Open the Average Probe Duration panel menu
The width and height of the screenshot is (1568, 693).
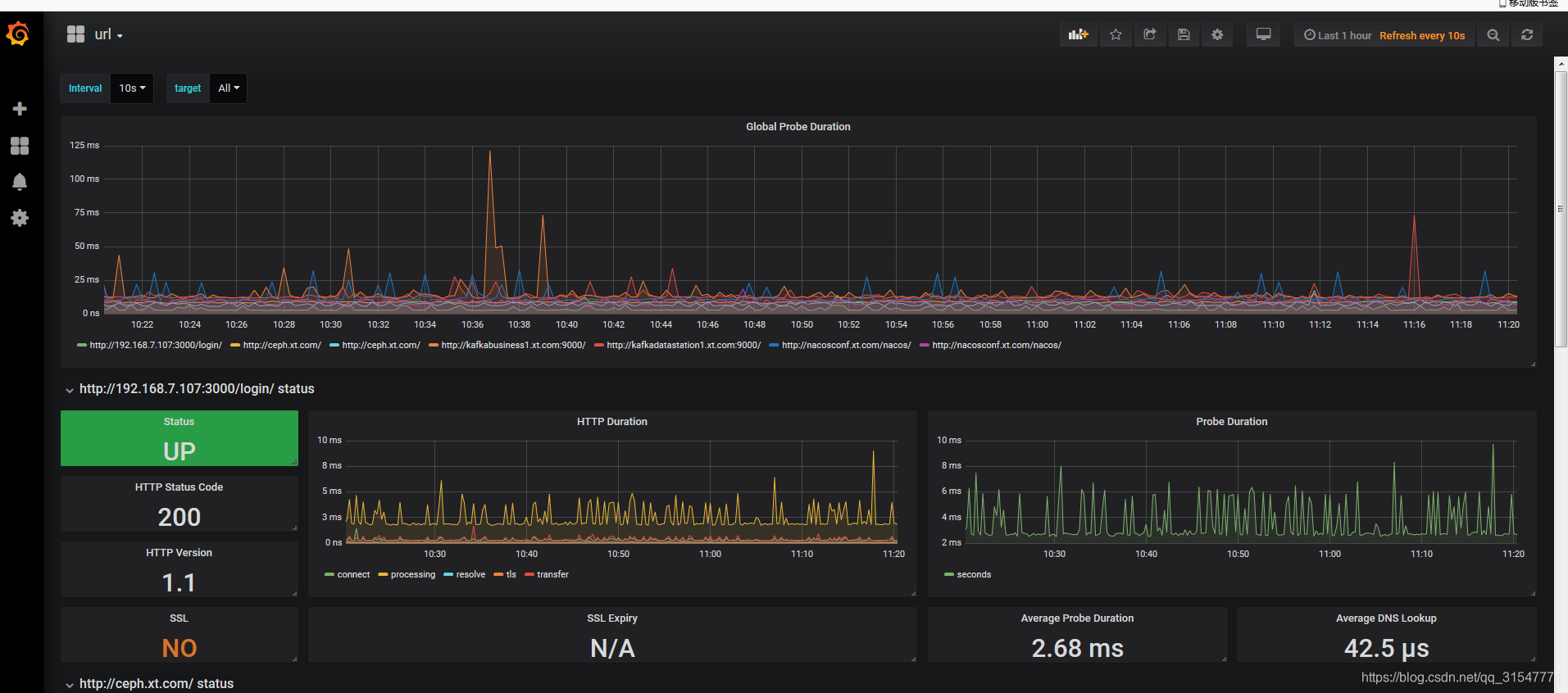(1077, 618)
